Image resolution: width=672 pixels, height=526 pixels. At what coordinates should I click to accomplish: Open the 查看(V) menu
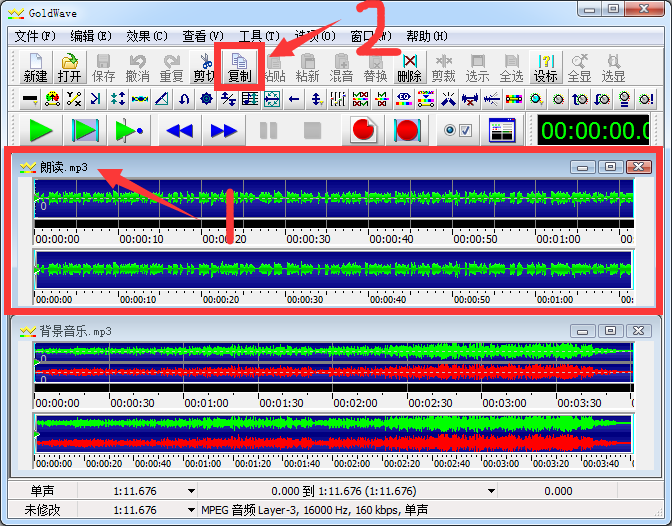point(203,36)
